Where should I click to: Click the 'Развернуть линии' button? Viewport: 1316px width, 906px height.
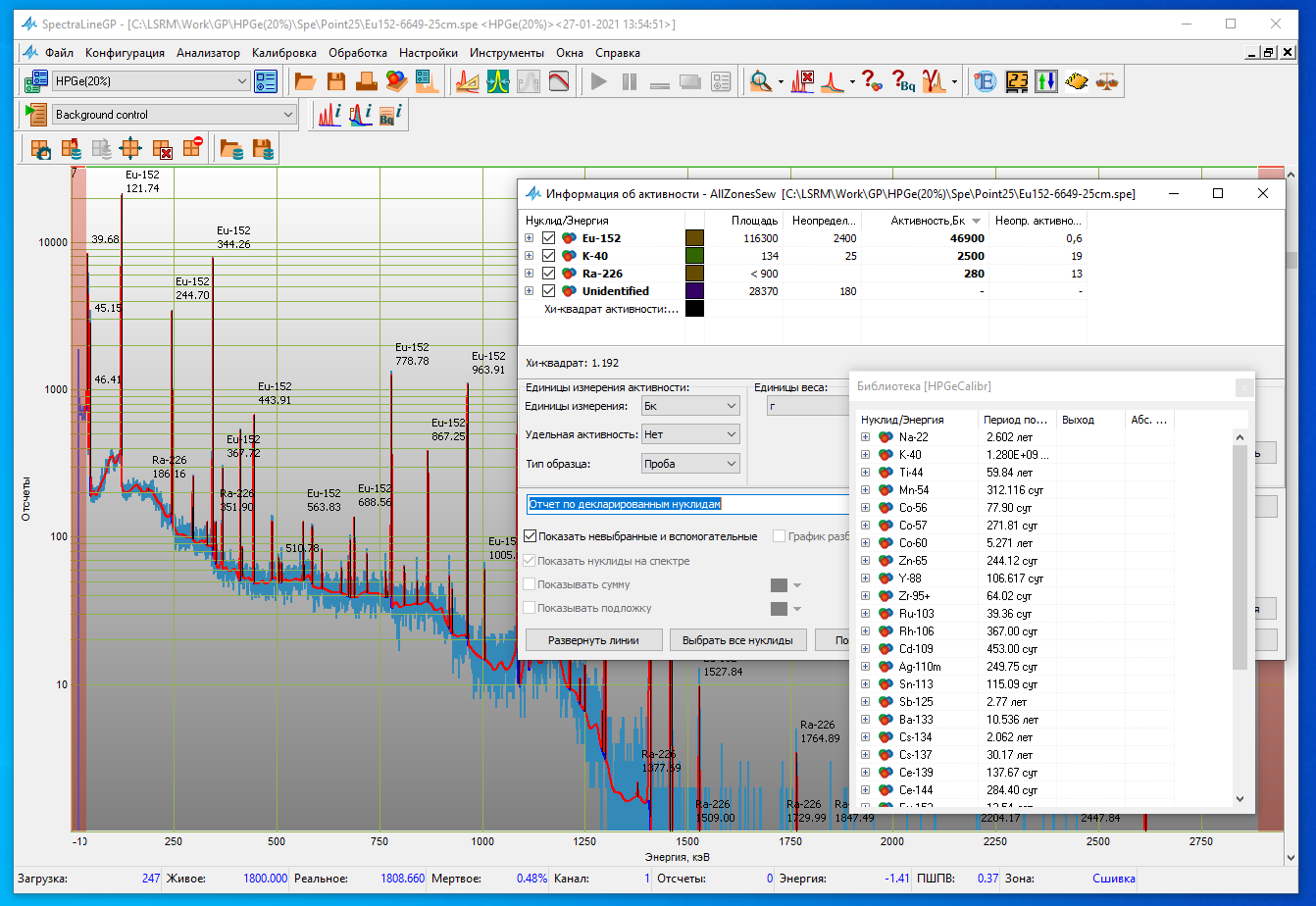593,640
